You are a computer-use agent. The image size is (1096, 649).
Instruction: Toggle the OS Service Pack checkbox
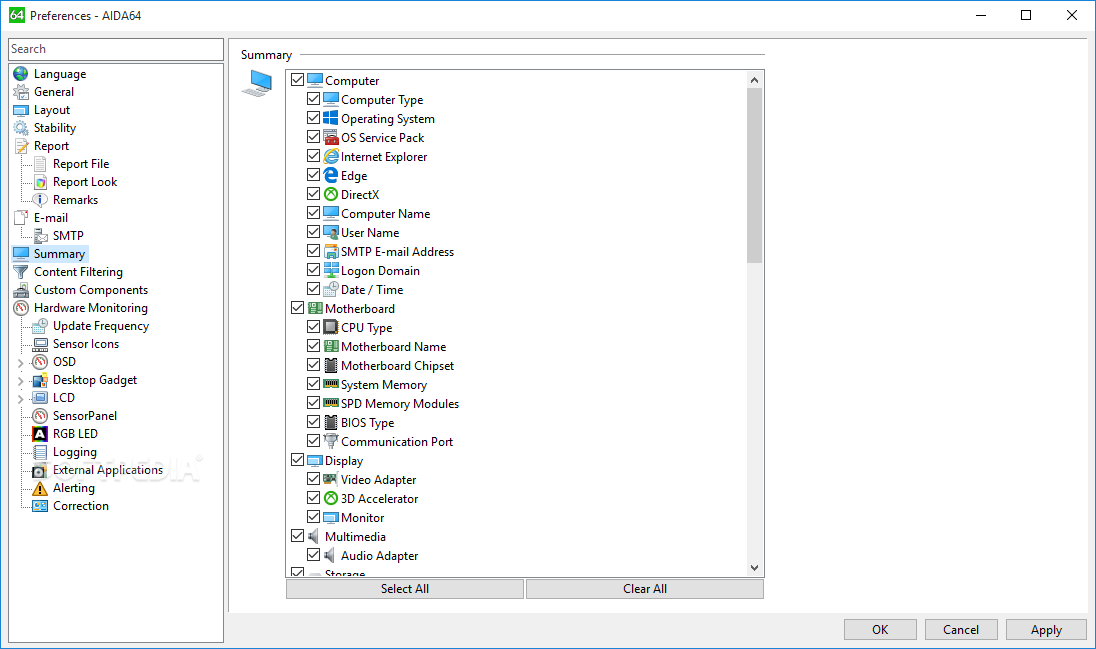314,137
